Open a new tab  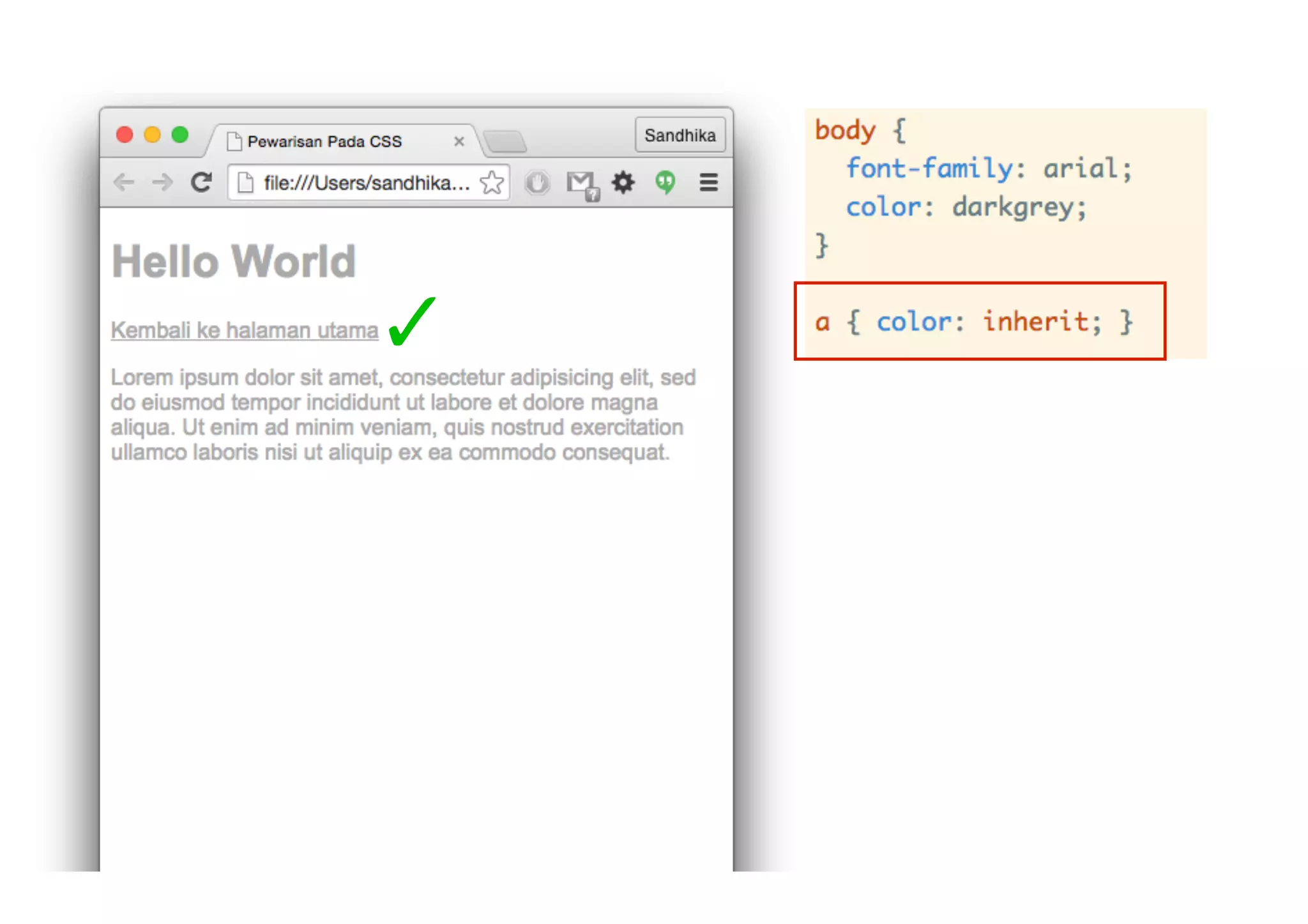coord(505,141)
